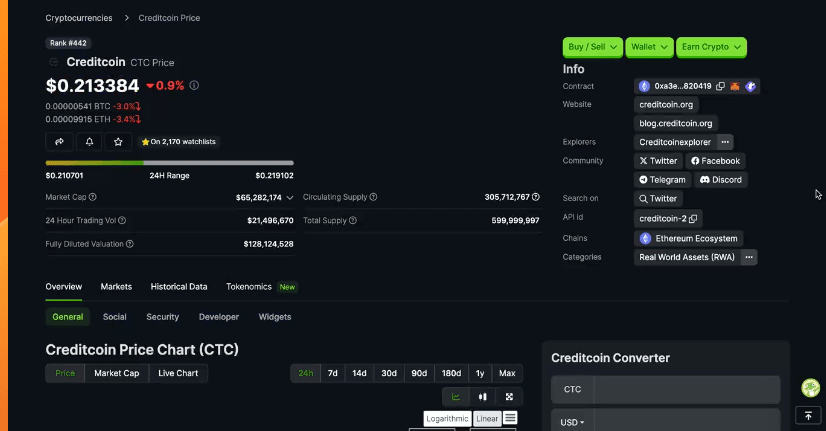Open Market Cap help icon
This screenshot has width=826, height=431.
(93, 197)
